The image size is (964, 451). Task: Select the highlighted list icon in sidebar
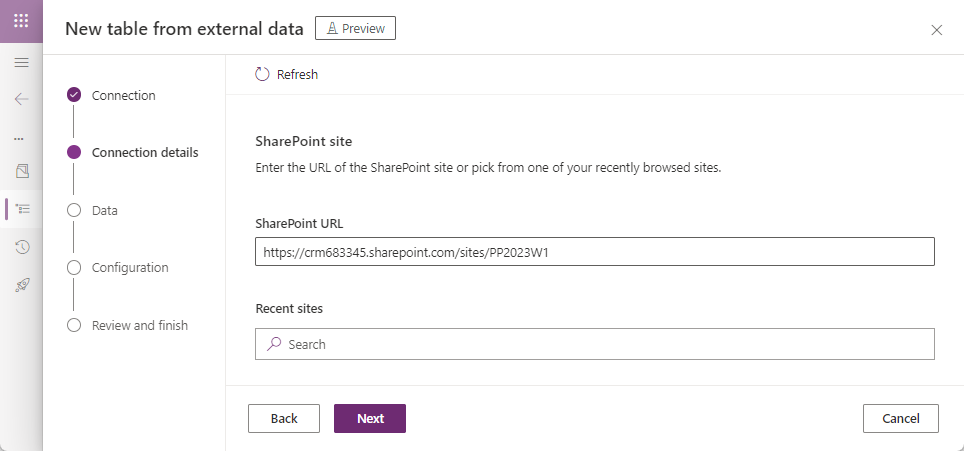23,210
